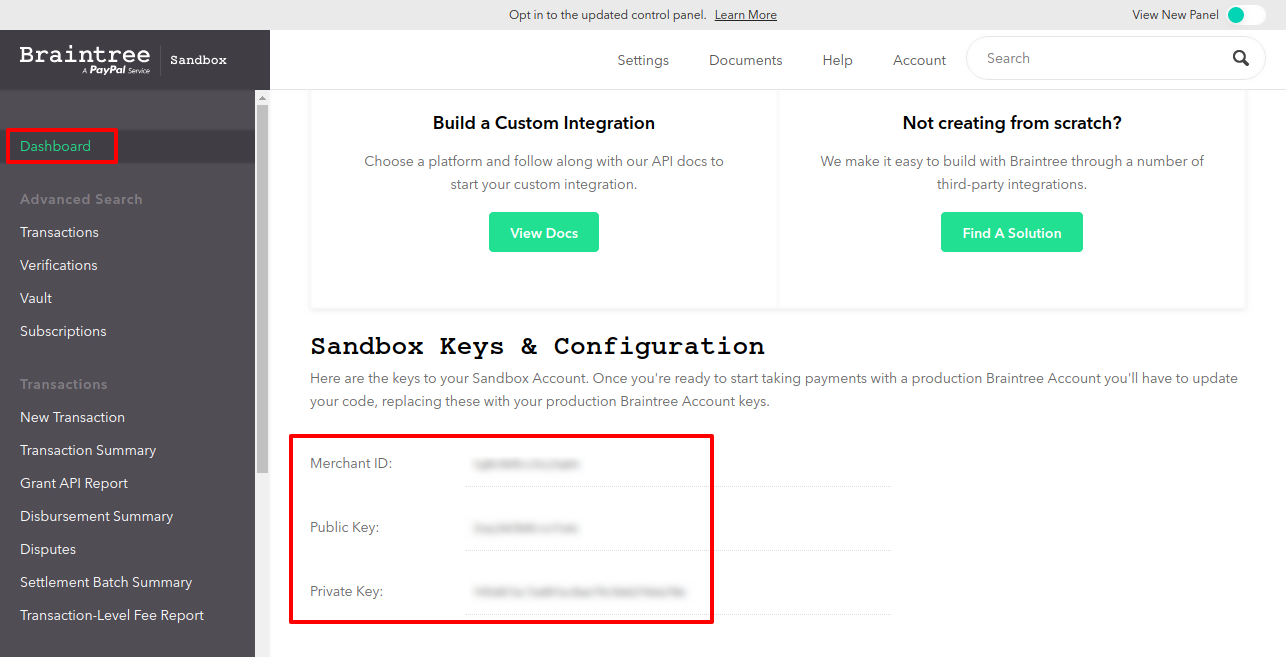Open the Documents menu

(746, 60)
